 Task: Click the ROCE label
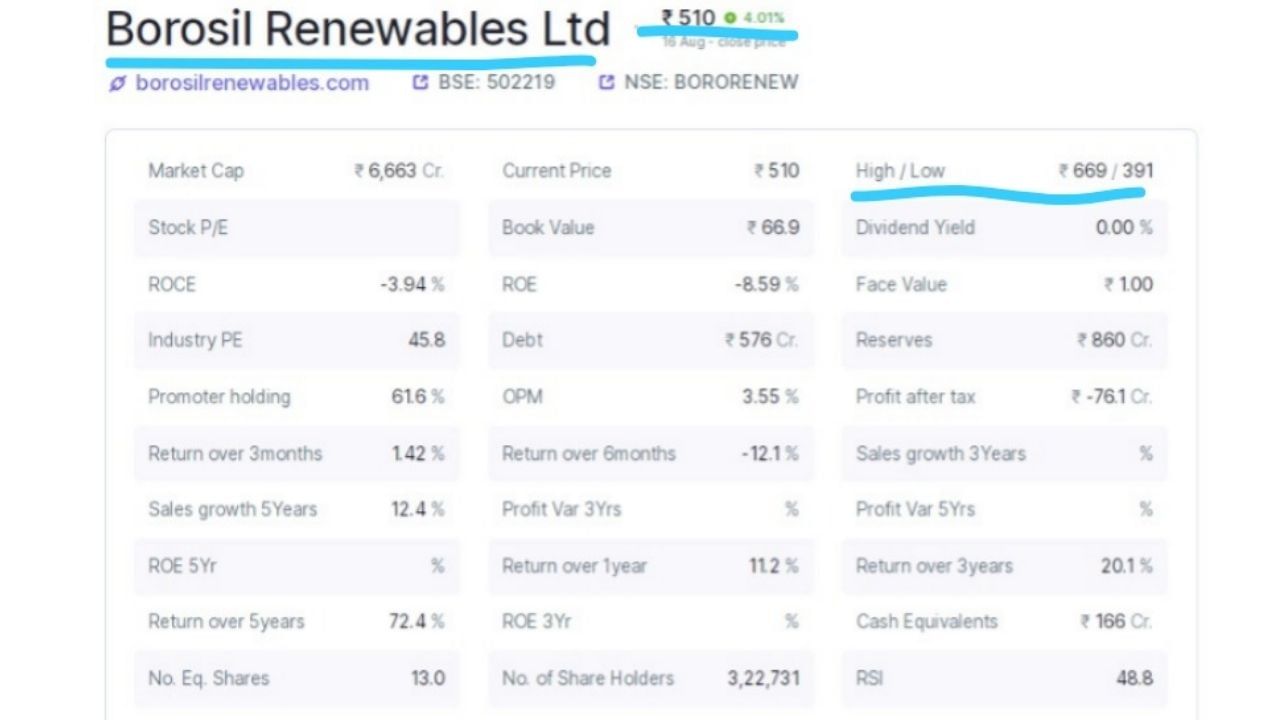tap(172, 285)
